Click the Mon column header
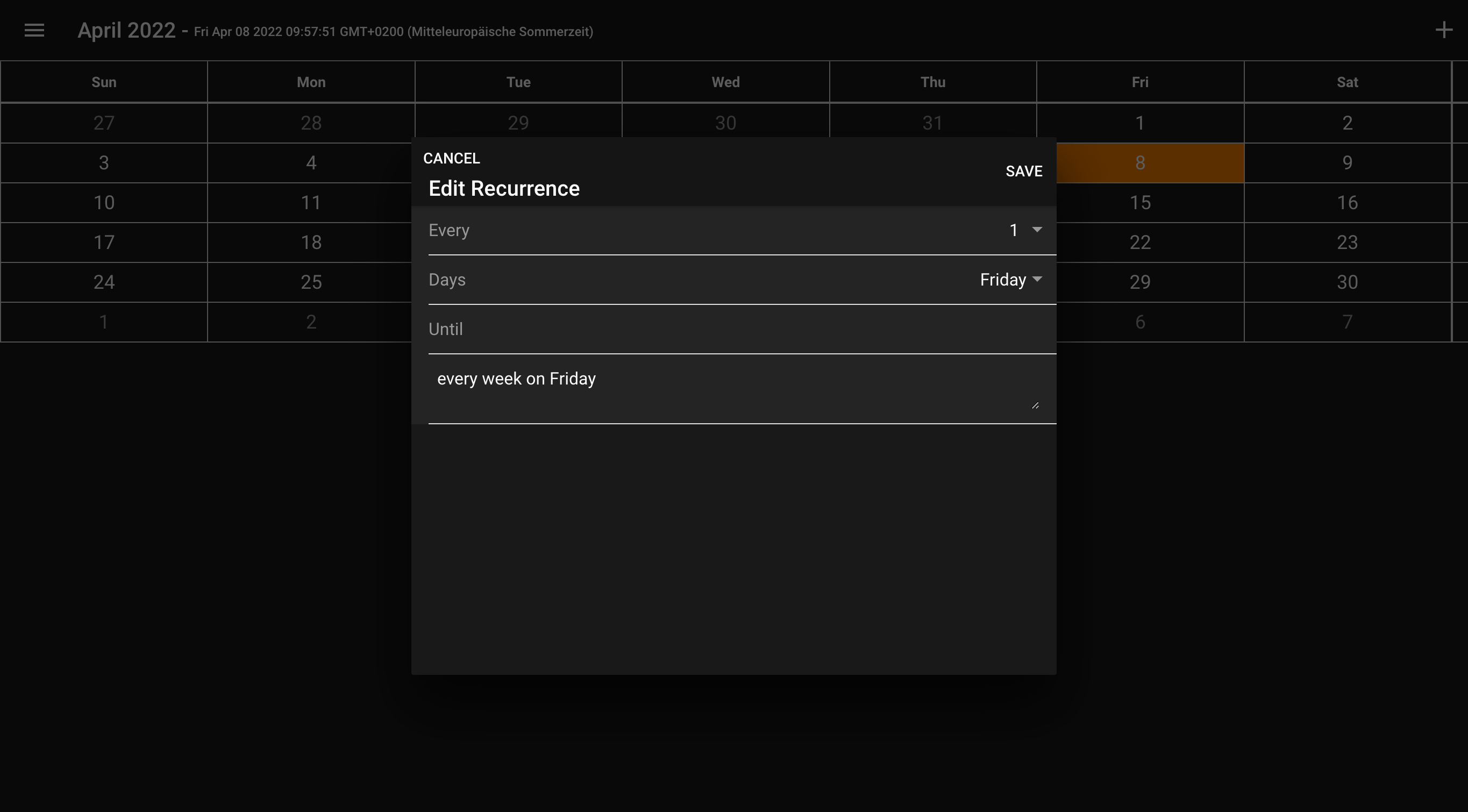The height and width of the screenshot is (812, 1468). (x=311, y=82)
